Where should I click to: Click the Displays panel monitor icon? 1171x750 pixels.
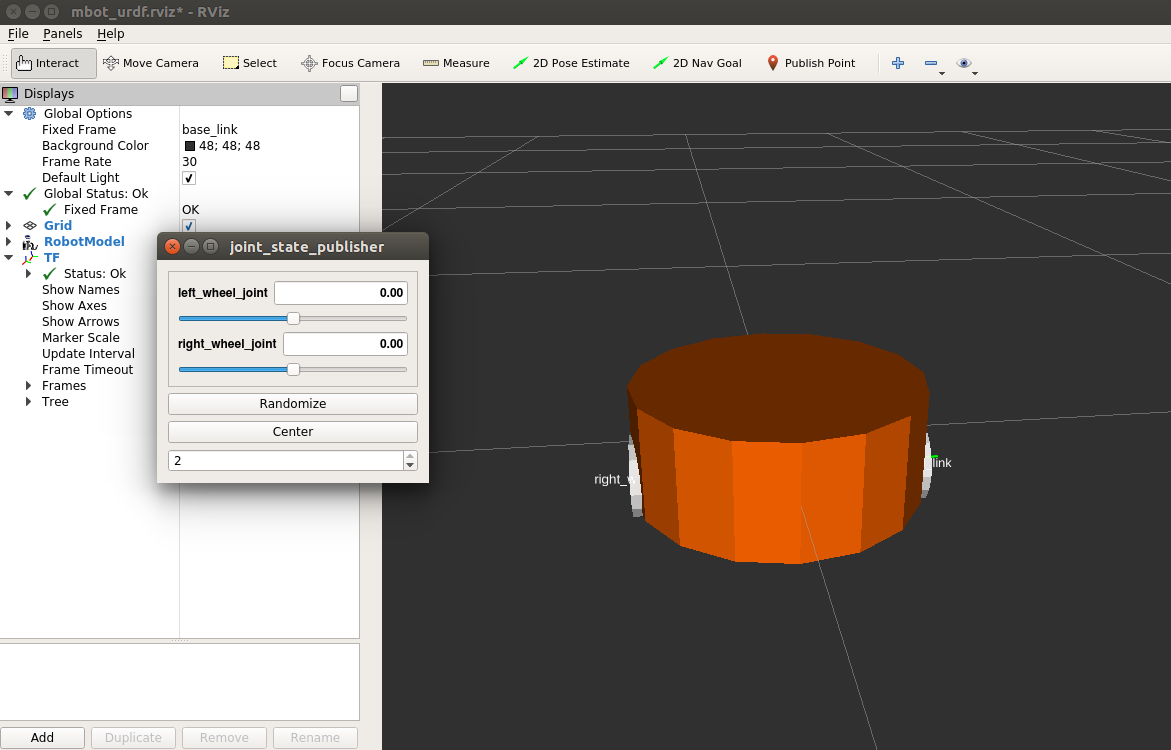10,93
